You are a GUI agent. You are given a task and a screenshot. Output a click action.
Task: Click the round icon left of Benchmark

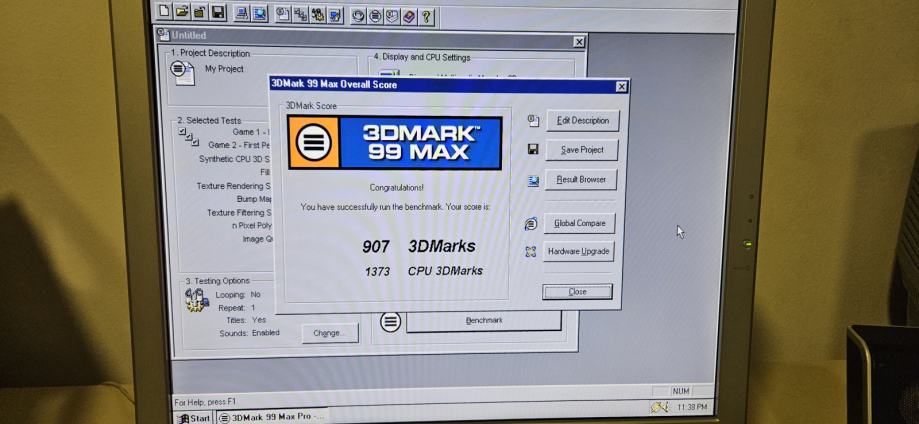point(390,321)
